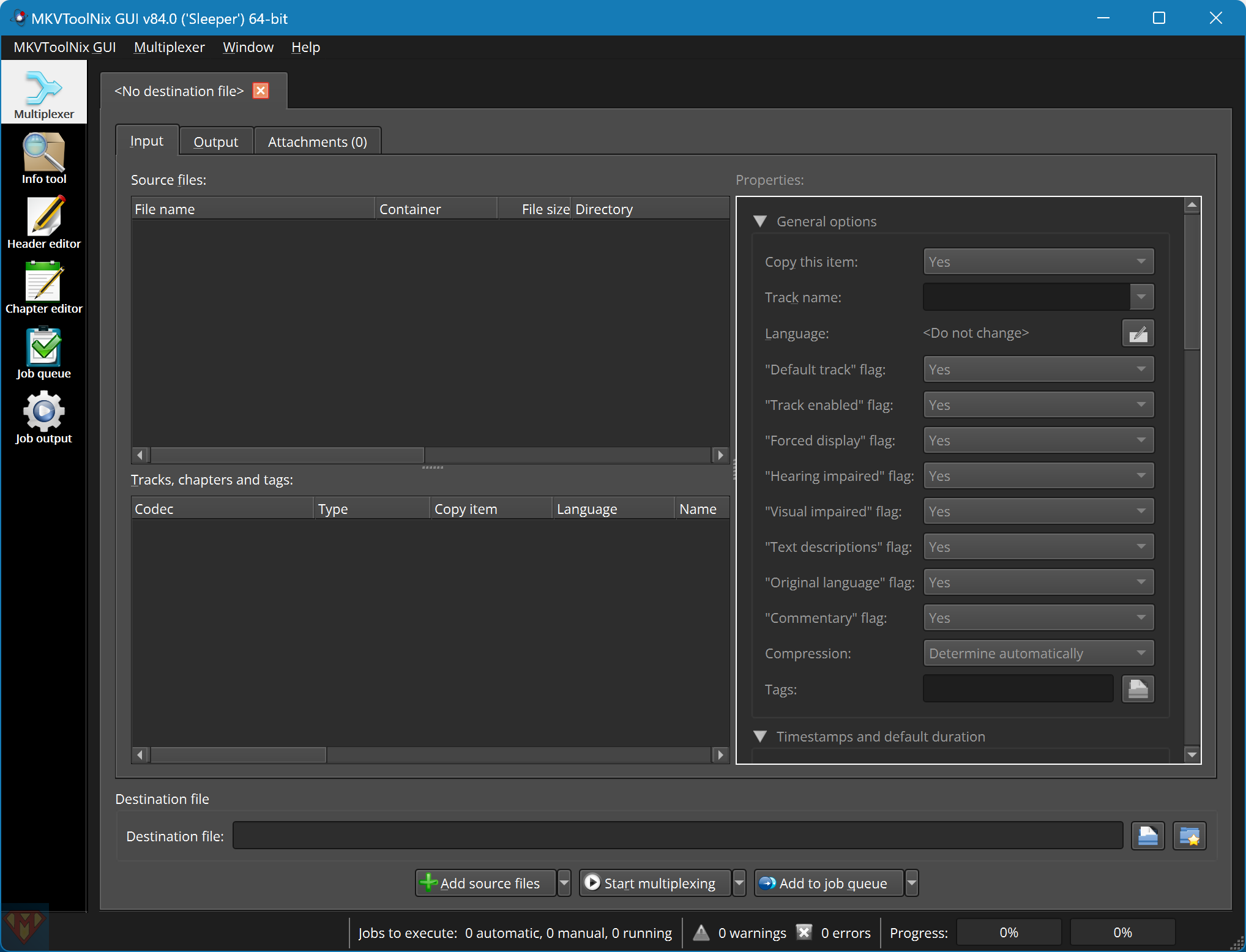Navigate to Job queue panel

[x=44, y=354]
